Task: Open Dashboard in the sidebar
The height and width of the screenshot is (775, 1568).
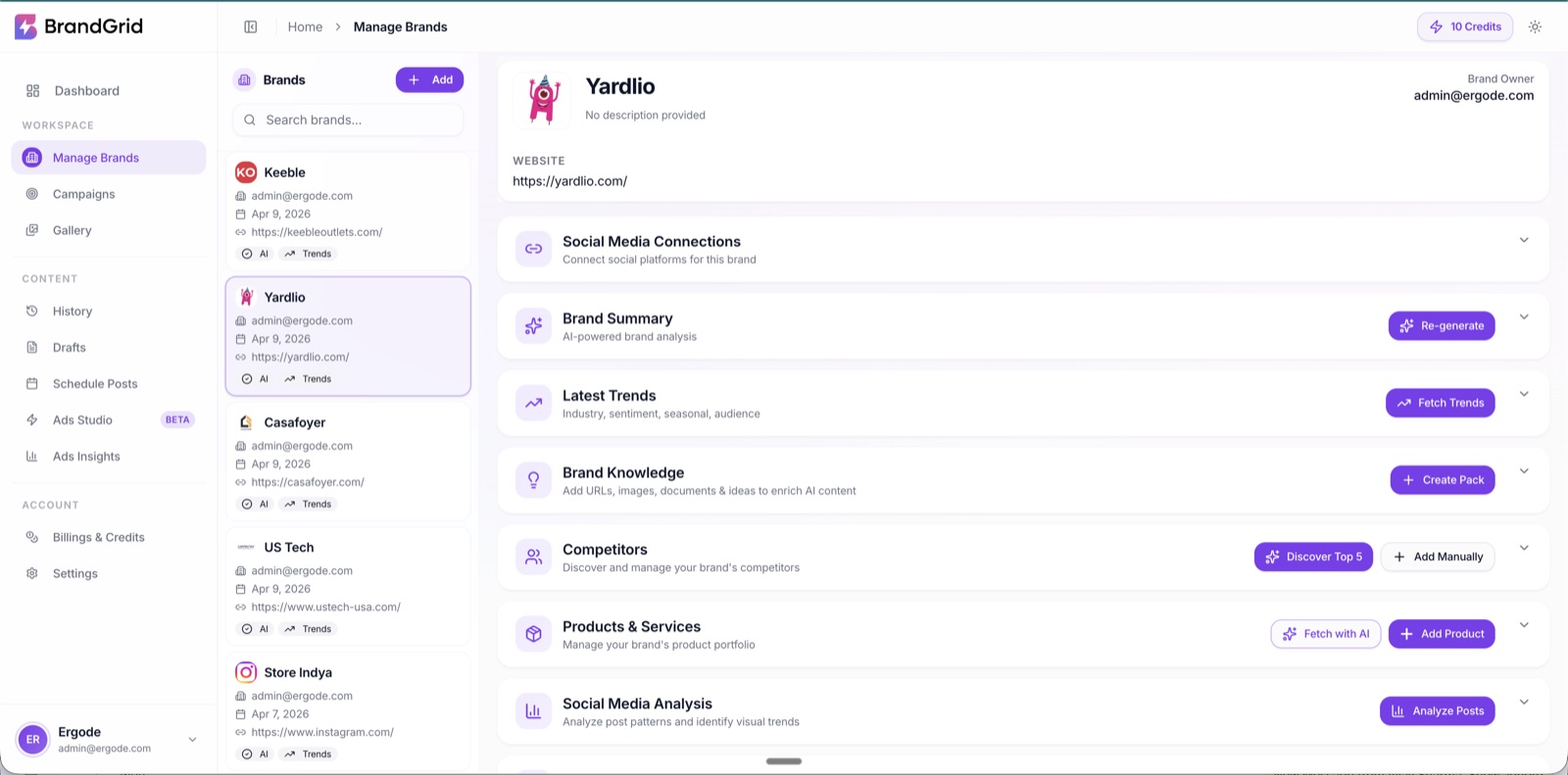Action: point(109,91)
